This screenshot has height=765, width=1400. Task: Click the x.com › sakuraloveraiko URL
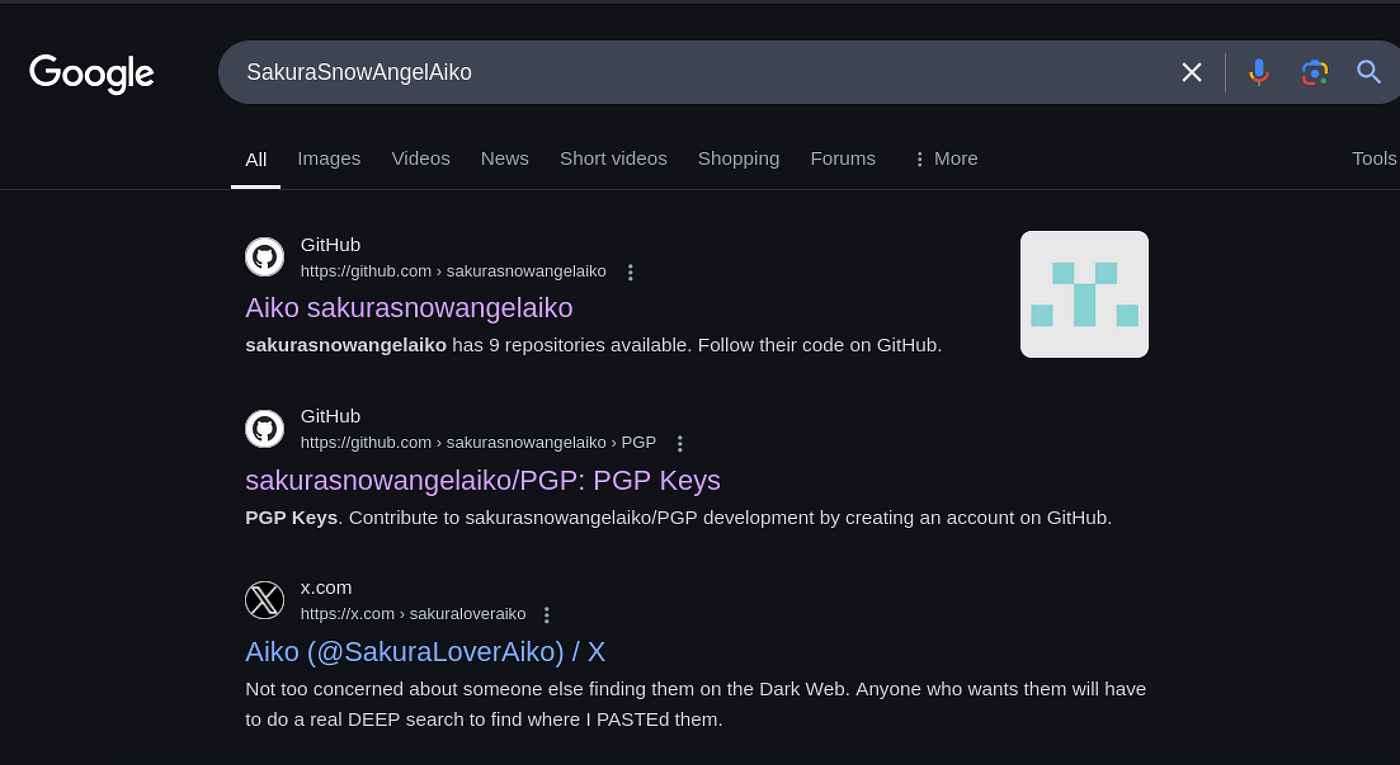[x=413, y=614]
